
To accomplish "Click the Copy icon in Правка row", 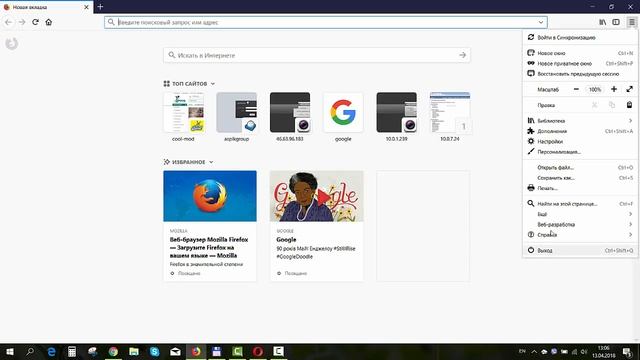I will (x=612, y=105).
